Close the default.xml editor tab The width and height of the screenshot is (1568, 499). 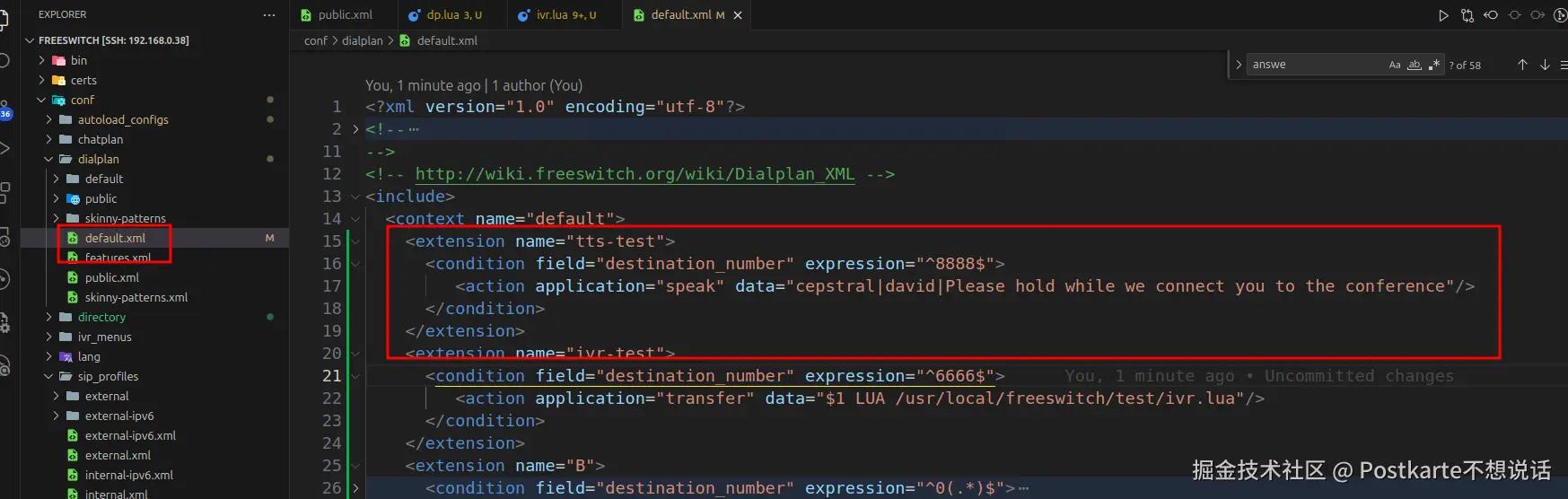738,15
